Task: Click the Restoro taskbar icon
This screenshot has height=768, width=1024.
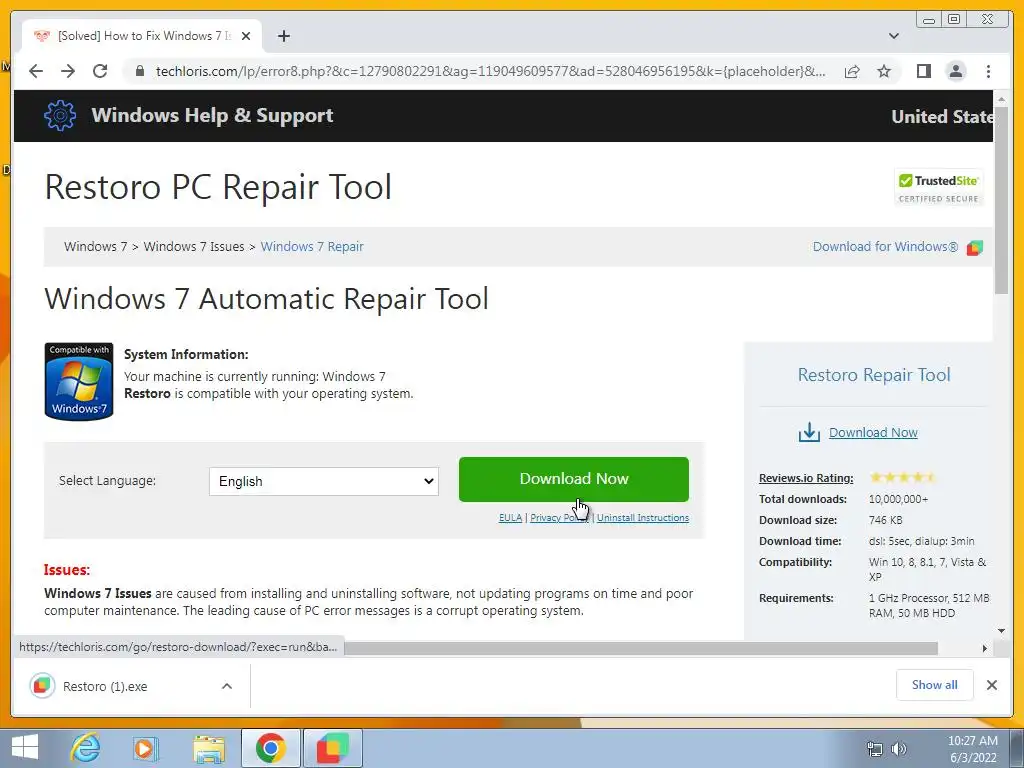Action: pos(332,748)
